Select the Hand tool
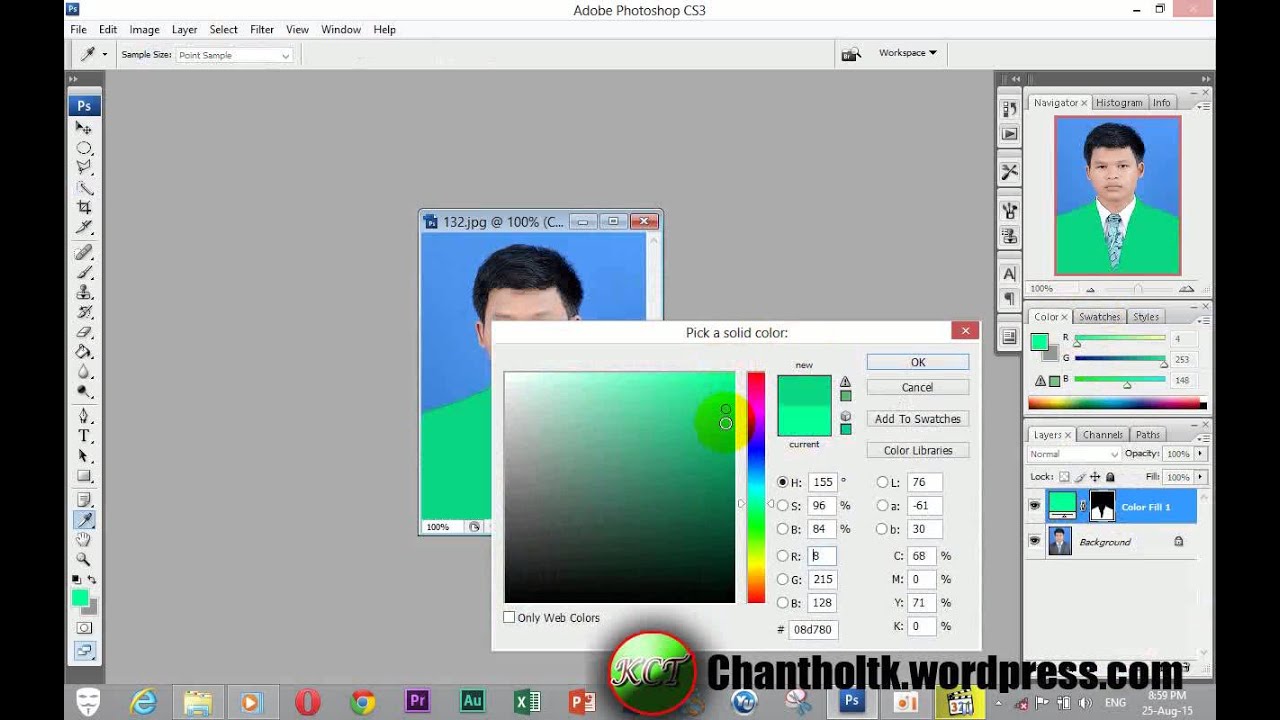 coord(84,539)
